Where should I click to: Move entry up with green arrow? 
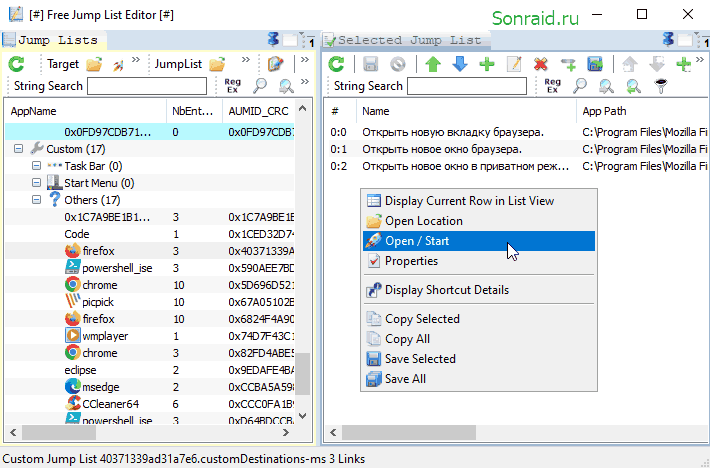coord(433,64)
